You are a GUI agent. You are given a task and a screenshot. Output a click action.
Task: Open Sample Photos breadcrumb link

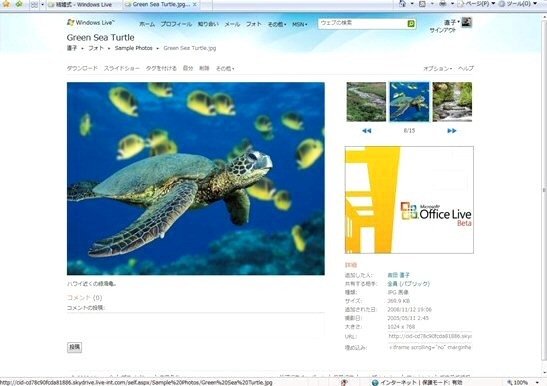[134, 48]
